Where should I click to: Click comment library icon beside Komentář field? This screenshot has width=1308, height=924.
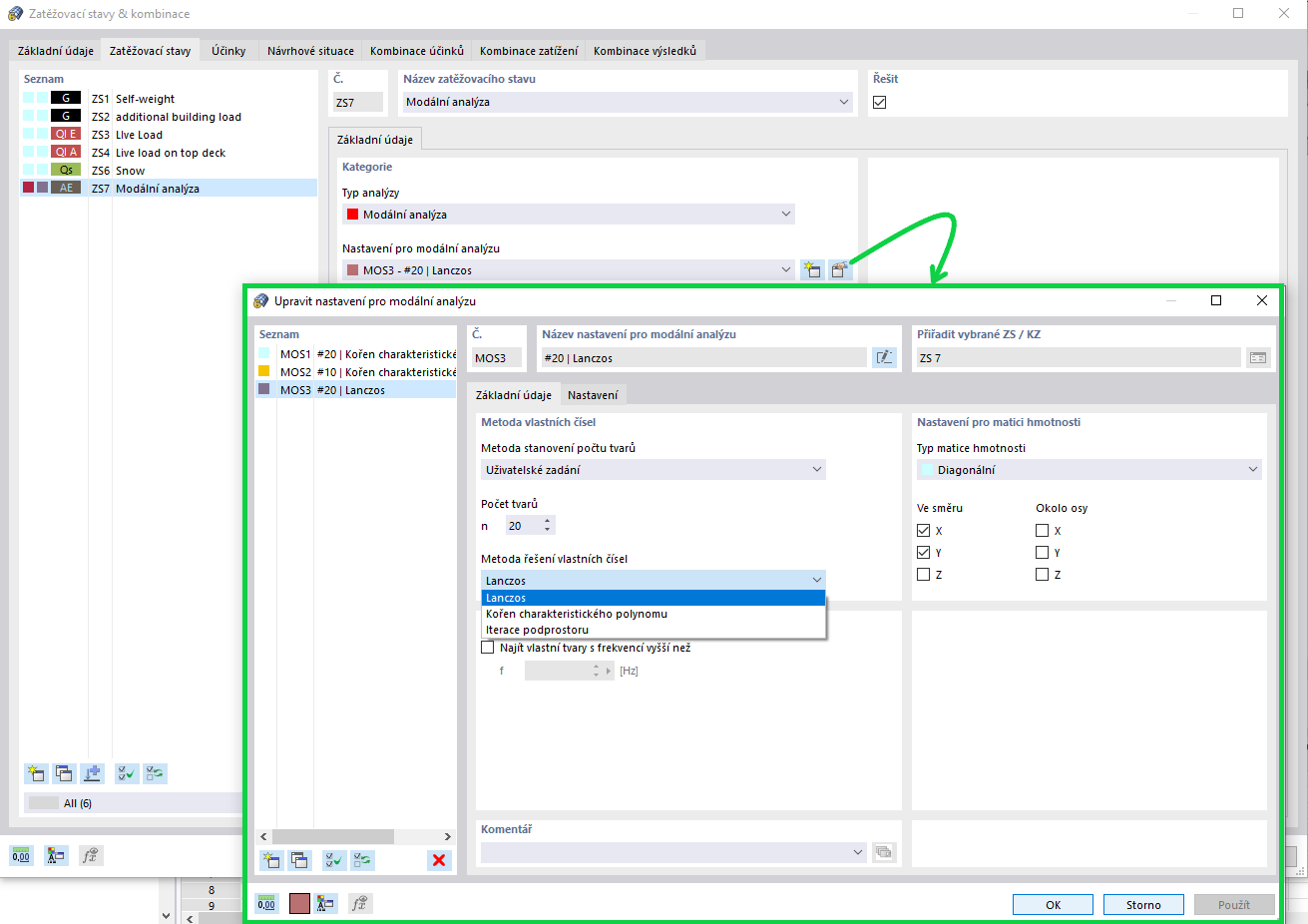pyautogui.click(x=884, y=852)
